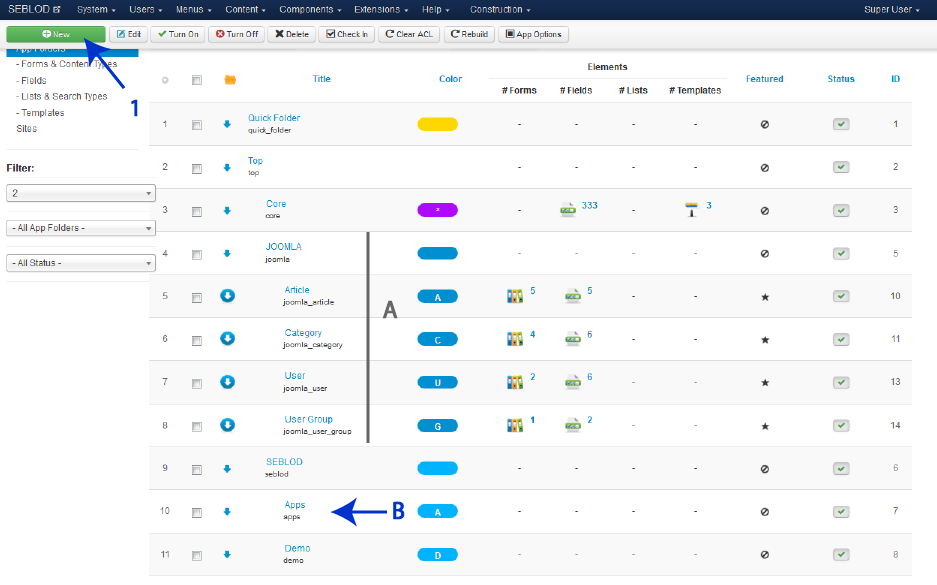This screenshot has height=585, width=937.
Task: Open the Users menu
Action: [x=145, y=10]
